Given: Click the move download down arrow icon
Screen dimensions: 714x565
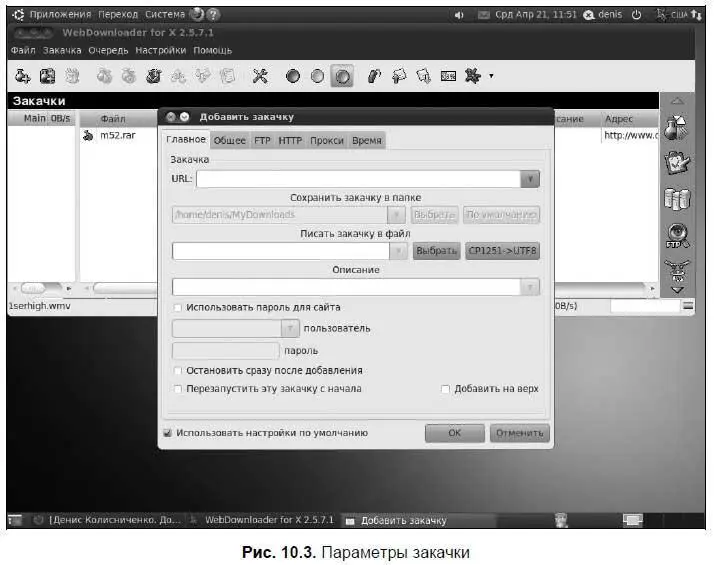Looking at the screenshot, I should [x=423, y=76].
